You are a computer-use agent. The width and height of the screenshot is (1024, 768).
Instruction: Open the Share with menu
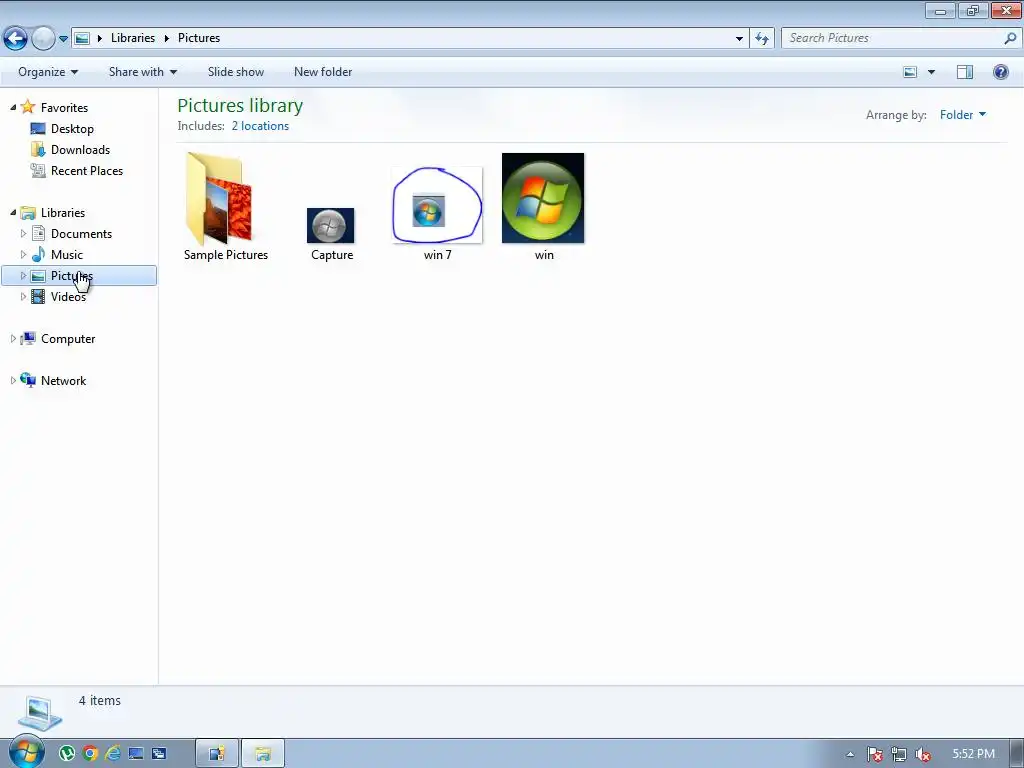(142, 72)
